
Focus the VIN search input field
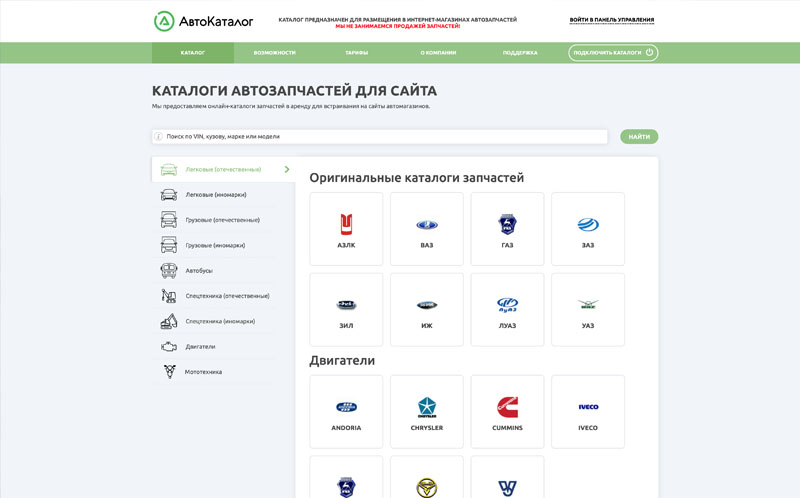(380, 137)
